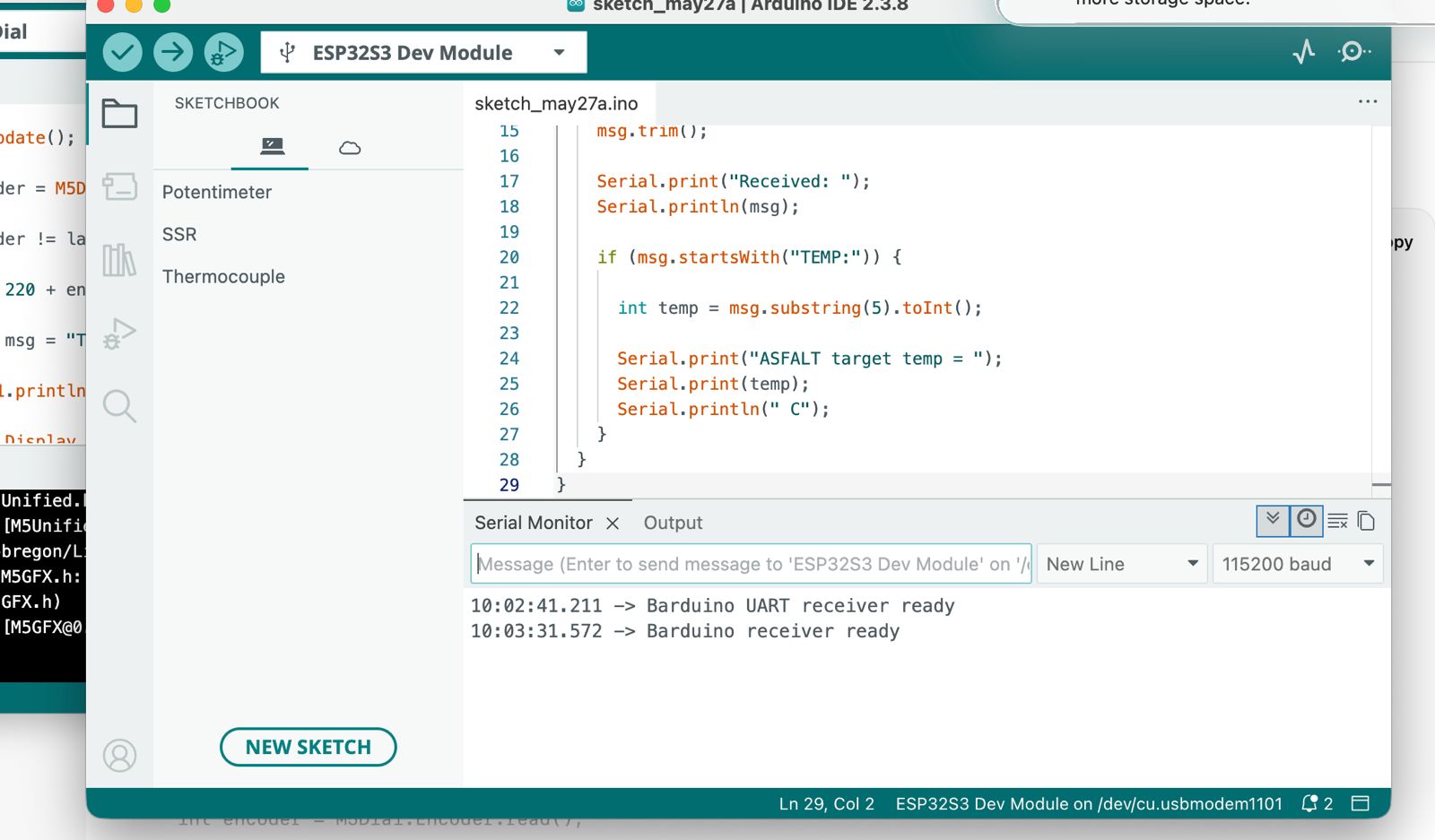Switch to the Serial Monitor tab
The width and height of the screenshot is (1435, 840).
[534, 523]
